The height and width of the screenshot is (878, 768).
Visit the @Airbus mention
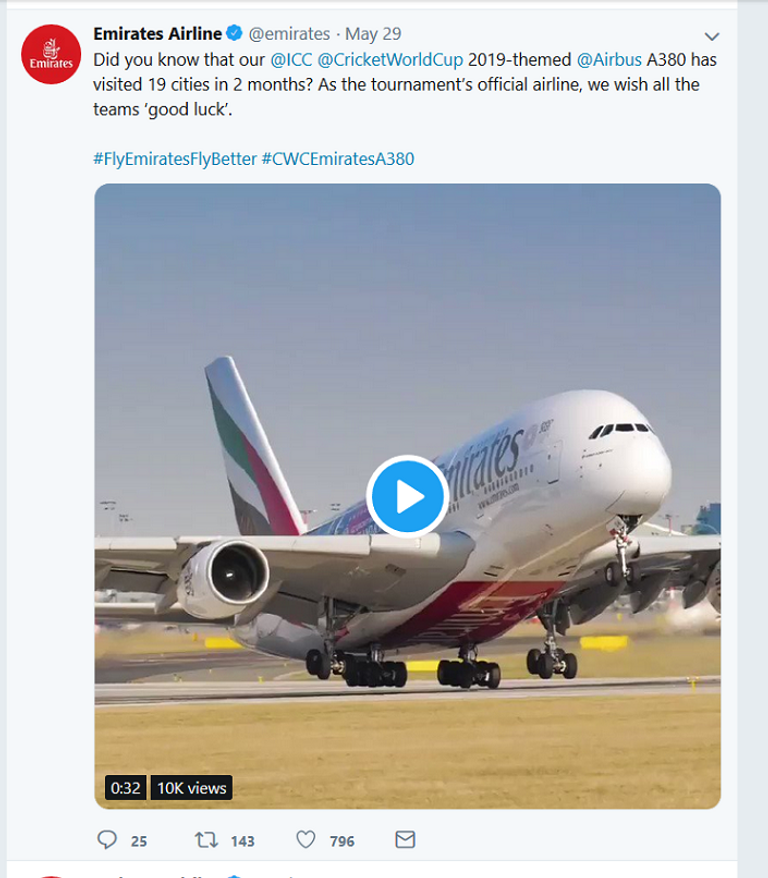point(609,59)
